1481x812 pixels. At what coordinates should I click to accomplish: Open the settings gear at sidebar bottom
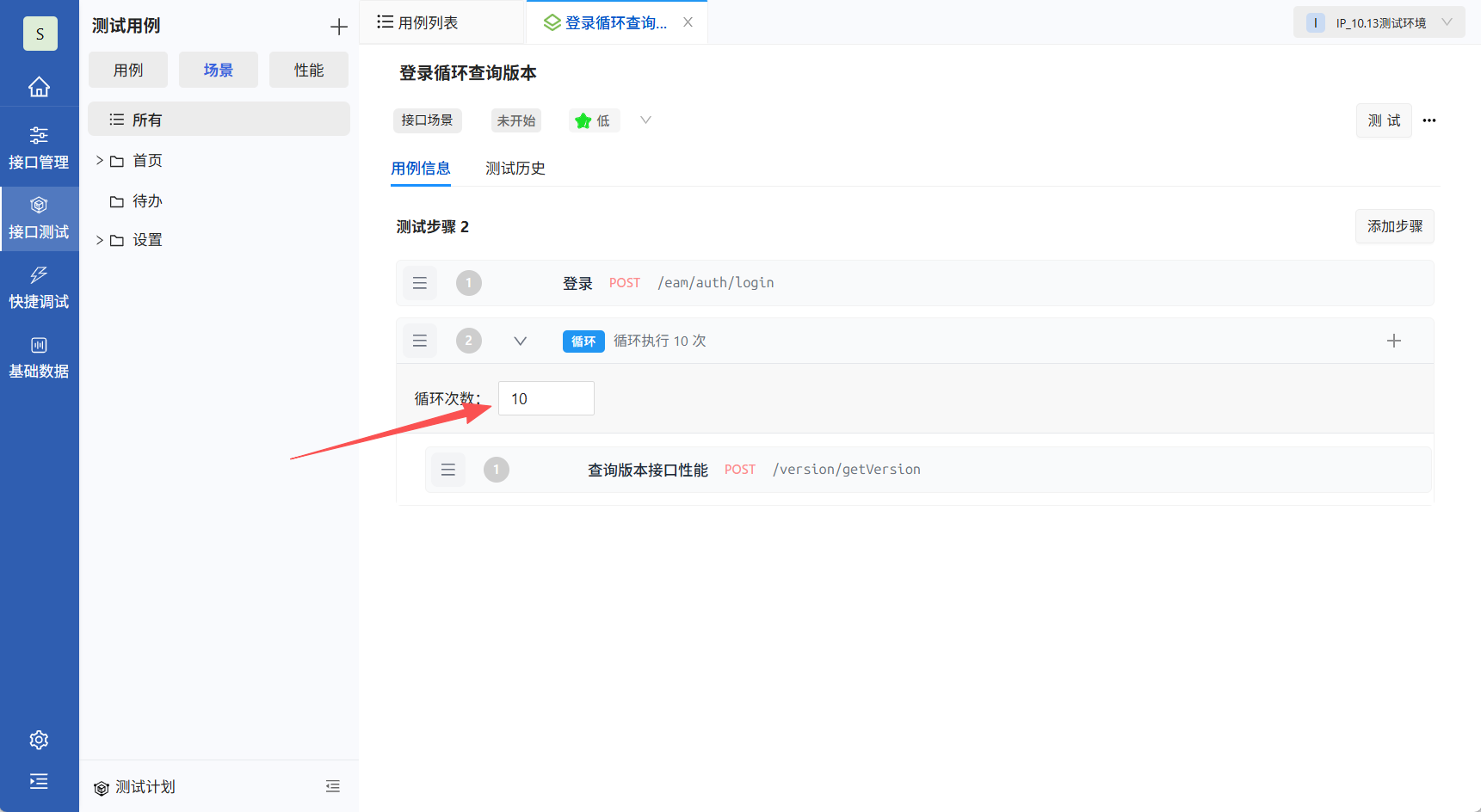(x=39, y=740)
